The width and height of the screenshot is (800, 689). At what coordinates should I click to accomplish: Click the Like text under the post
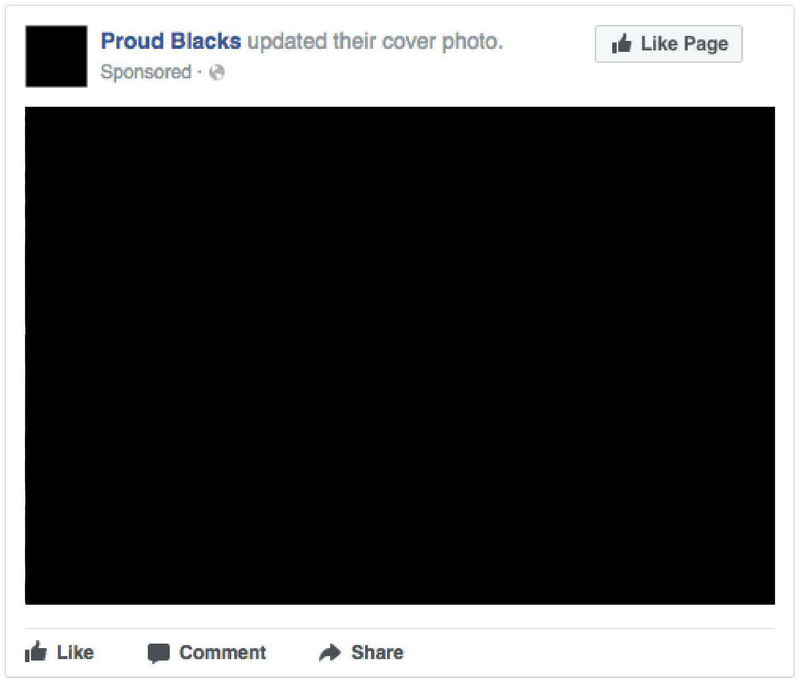(x=75, y=652)
